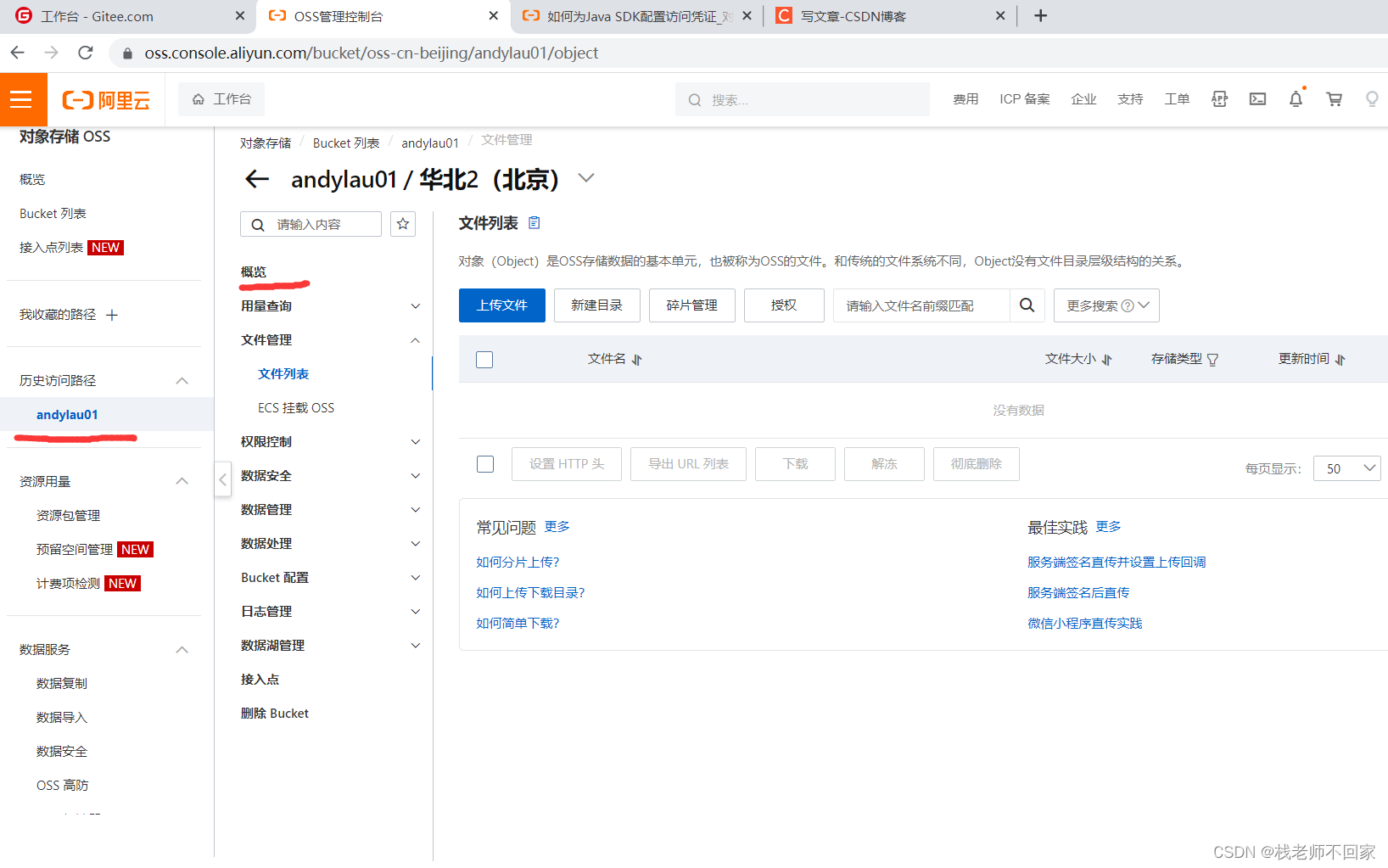
Task: Click the 新建目录 button
Action: tap(596, 305)
